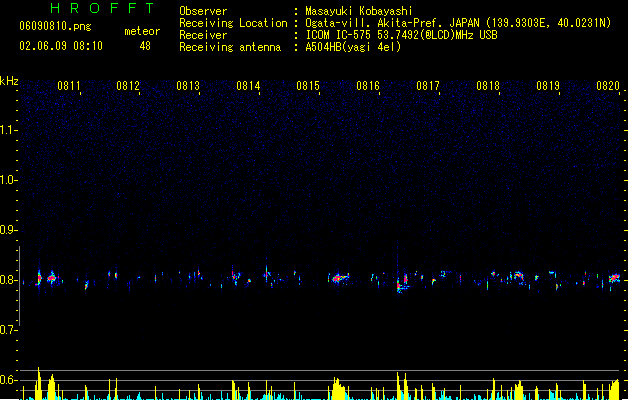
Task: Click the 0.6 frequency axis label
Action: point(8,380)
